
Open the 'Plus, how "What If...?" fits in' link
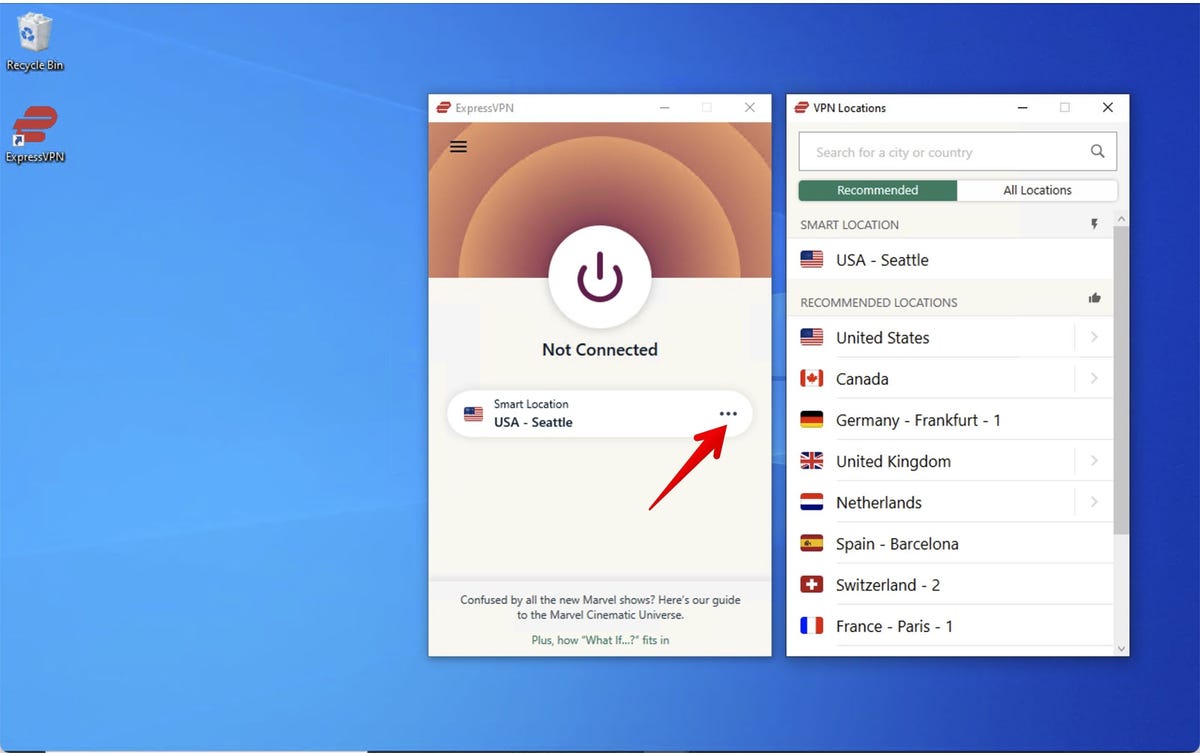600,640
